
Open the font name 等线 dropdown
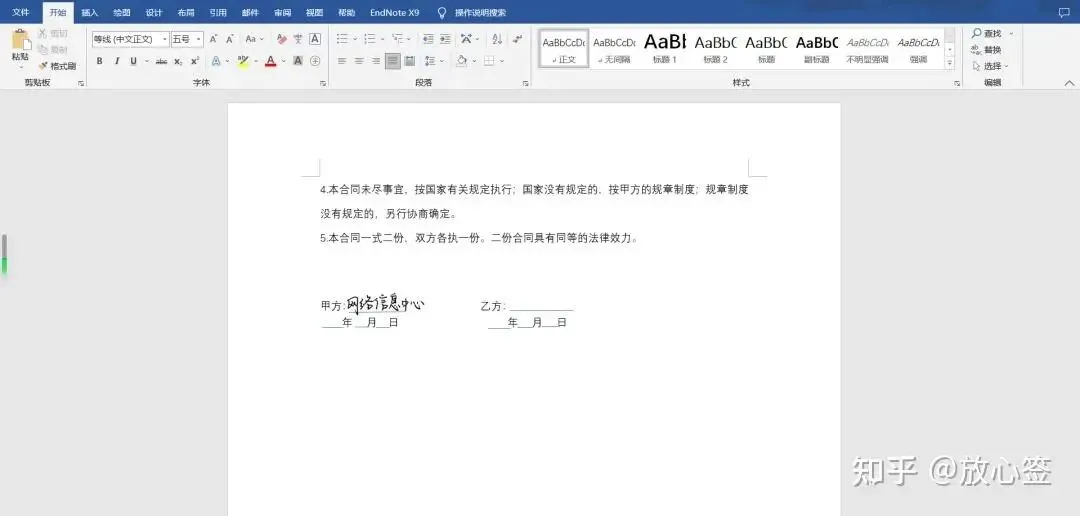coord(165,39)
